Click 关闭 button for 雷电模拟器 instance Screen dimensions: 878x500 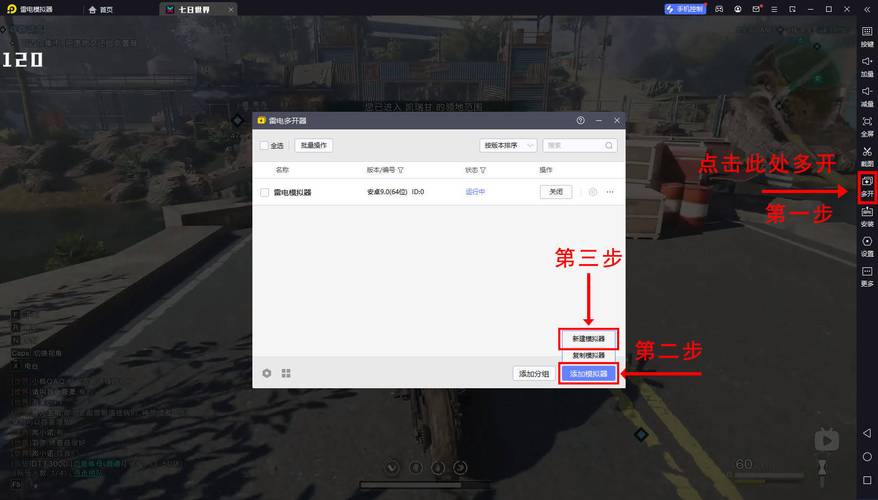click(556, 192)
